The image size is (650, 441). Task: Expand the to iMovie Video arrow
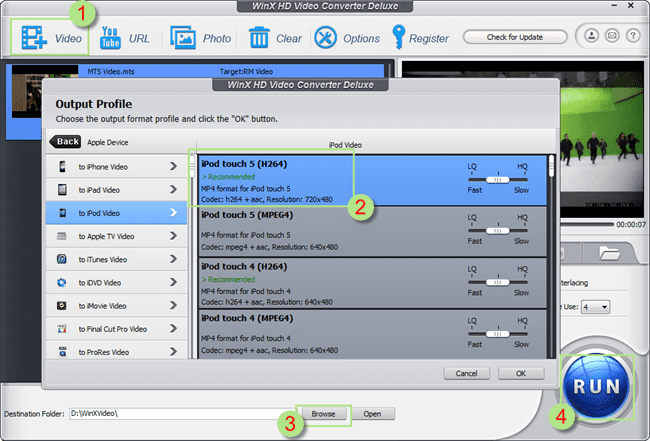[174, 305]
